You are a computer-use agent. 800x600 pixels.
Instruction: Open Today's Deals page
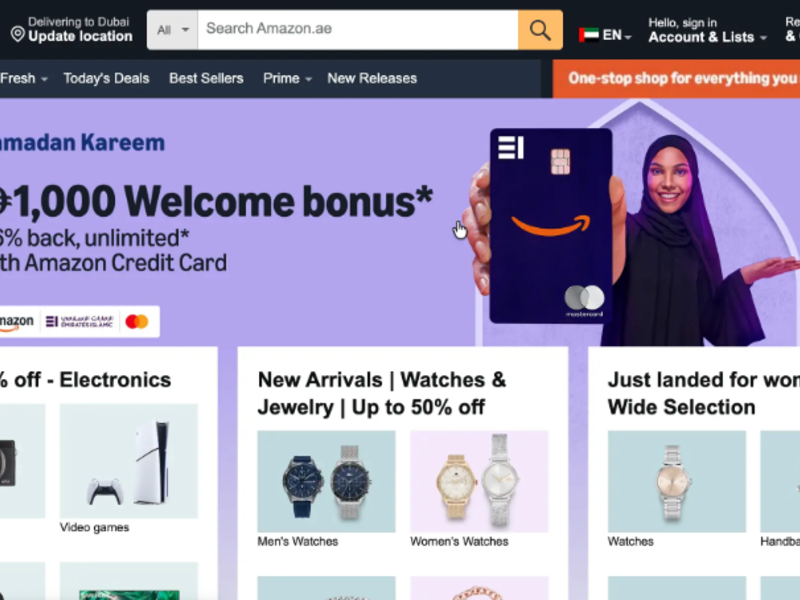click(x=106, y=79)
